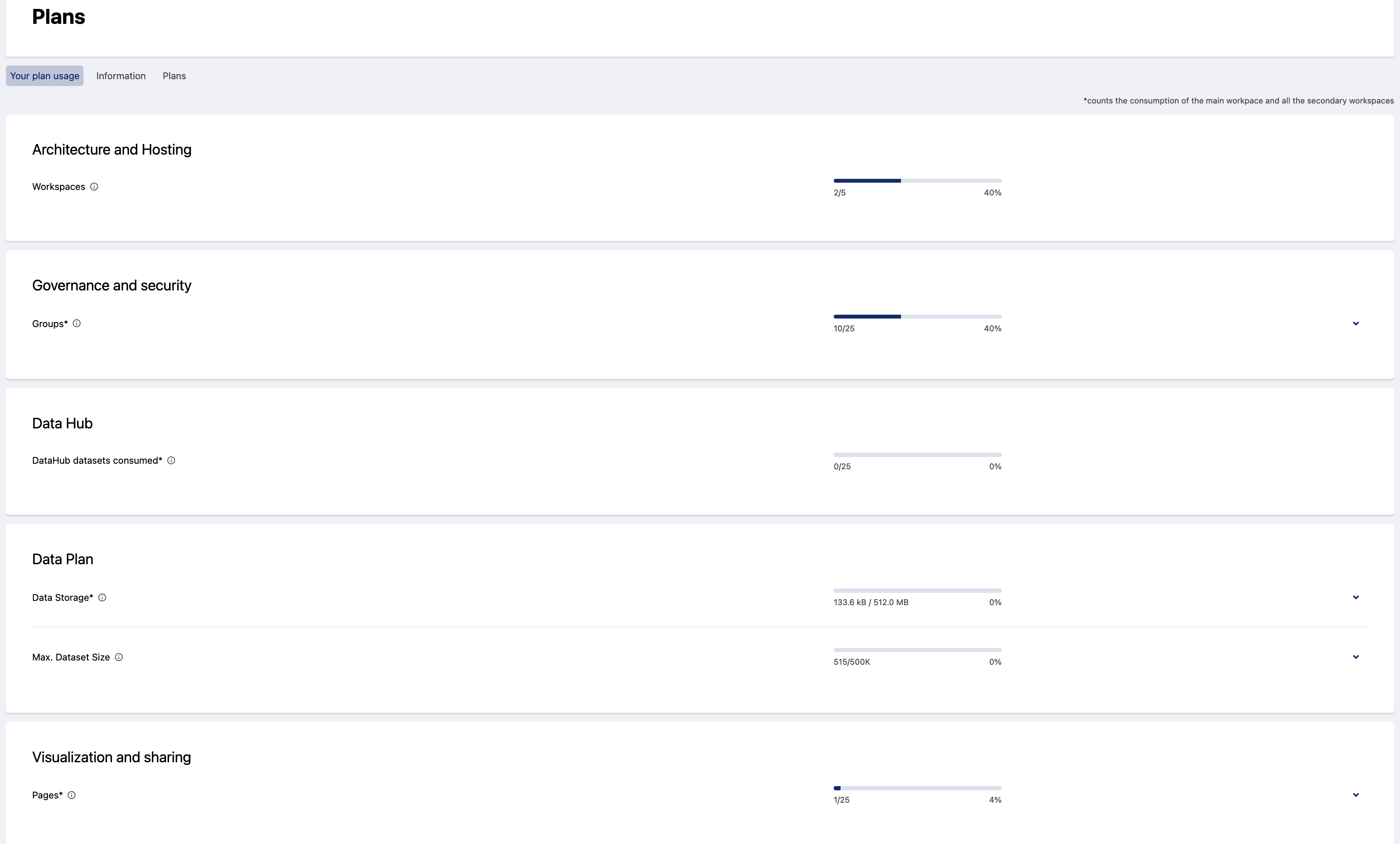Screen dimensions: 1400x844
Task: Expand the Pages usage chevron
Action: point(1356,795)
